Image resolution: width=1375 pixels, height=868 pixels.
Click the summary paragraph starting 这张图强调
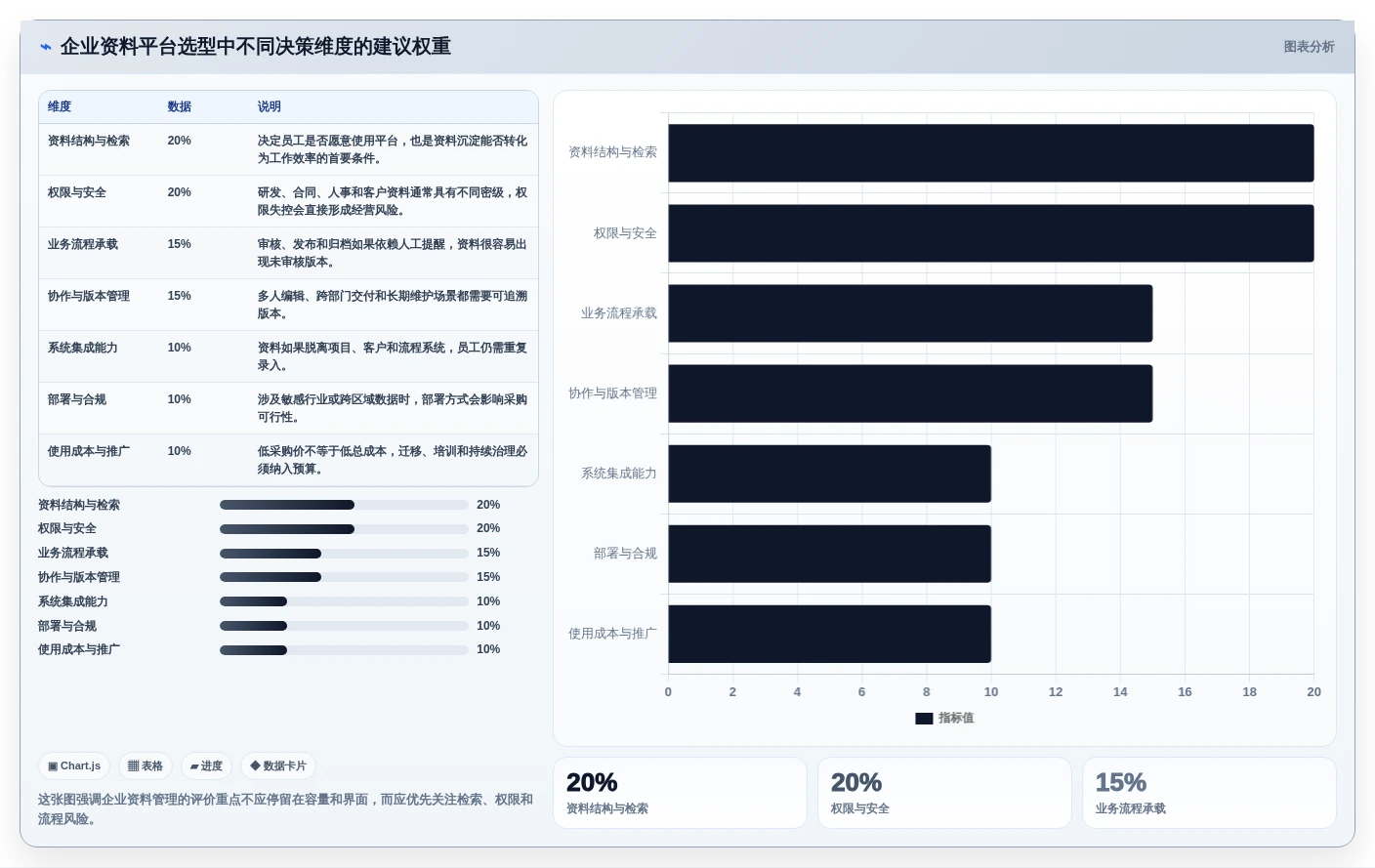tap(286, 809)
